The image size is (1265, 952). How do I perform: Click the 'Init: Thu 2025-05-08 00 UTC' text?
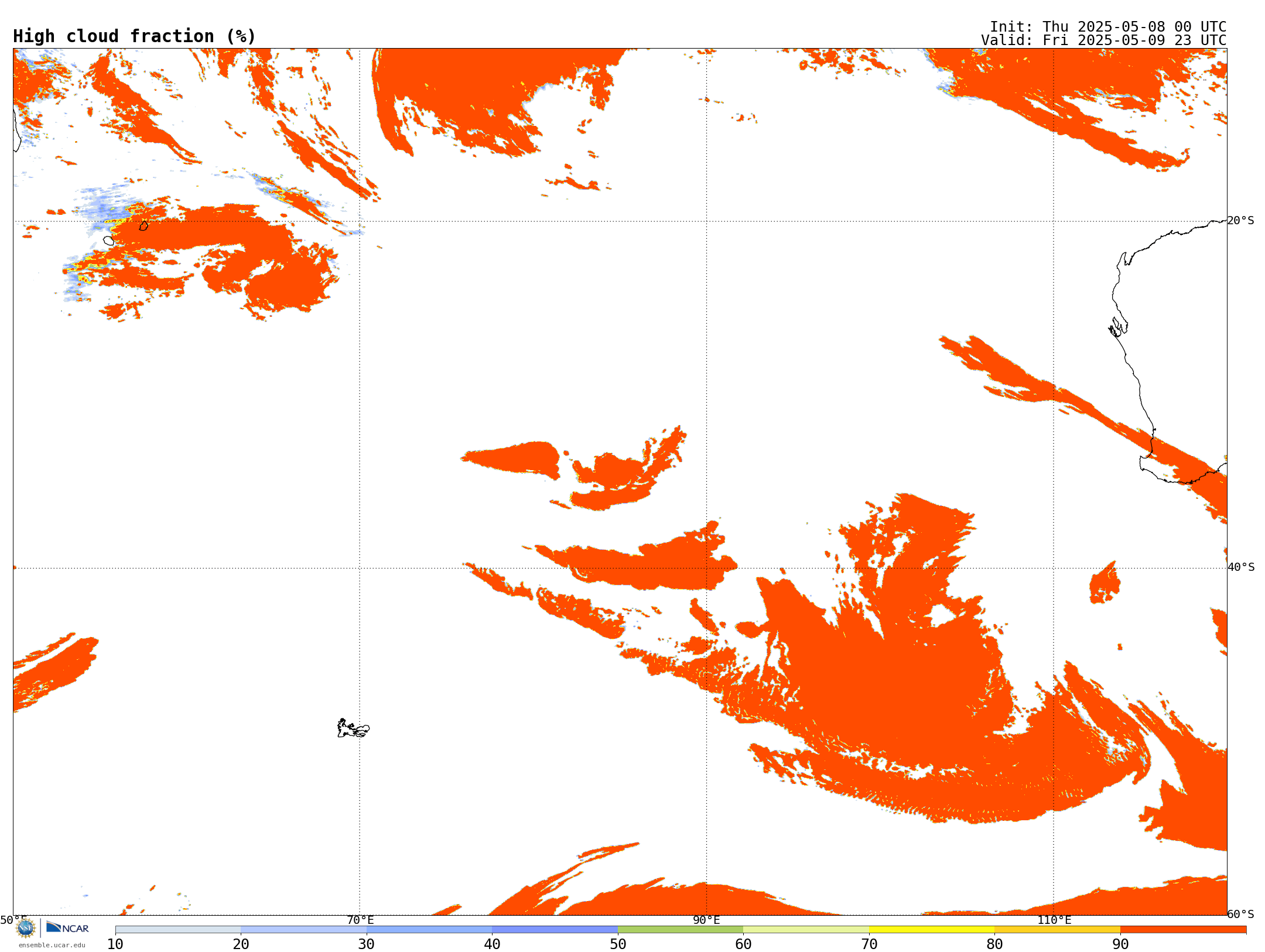(x=1108, y=27)
